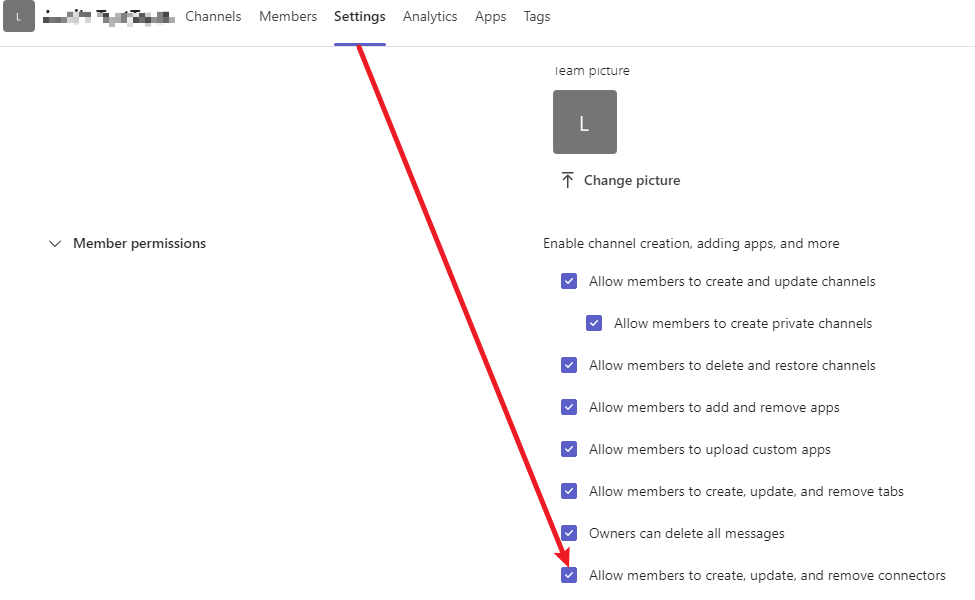The image size is (975, 600).
Task: Uncheck Allow members to create, update, remove tabs
Action: tap(569, 491)
